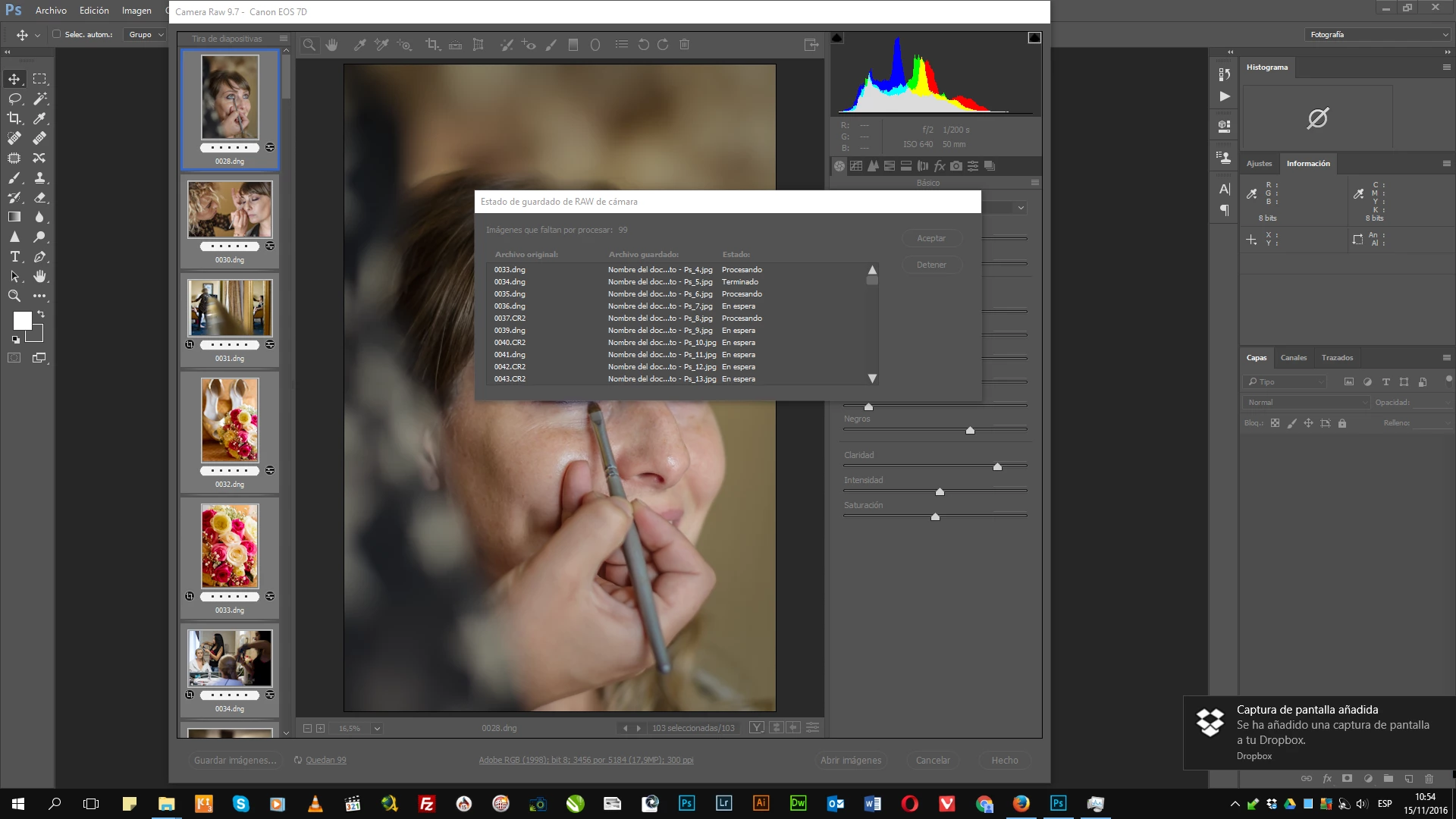Click the Adobe RGB workflow options link
The height and width of the screenshot is (819, 1456).
[585, 760]
